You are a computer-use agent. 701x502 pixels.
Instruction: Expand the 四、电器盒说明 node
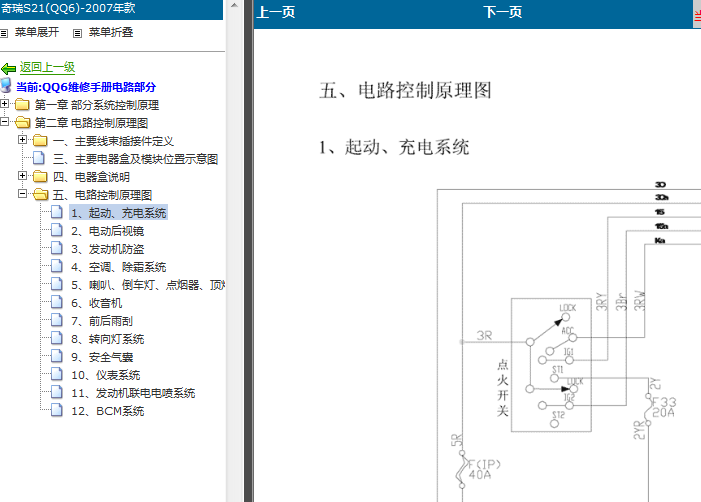pos(22,176)
